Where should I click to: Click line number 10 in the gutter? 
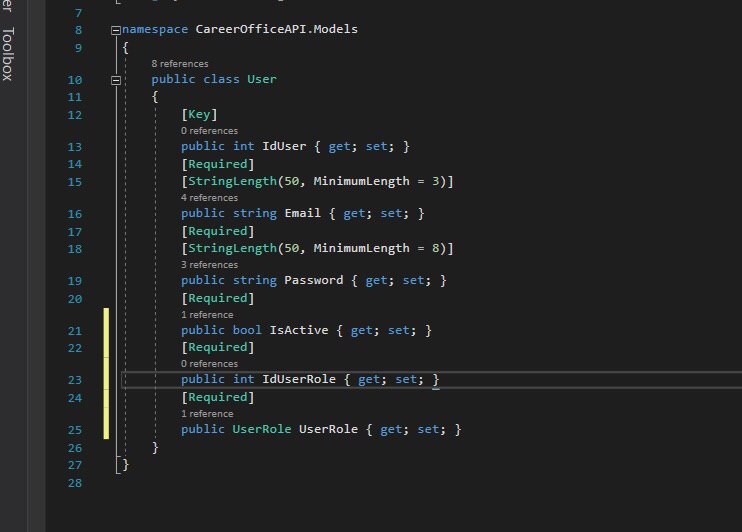[75, 80]
